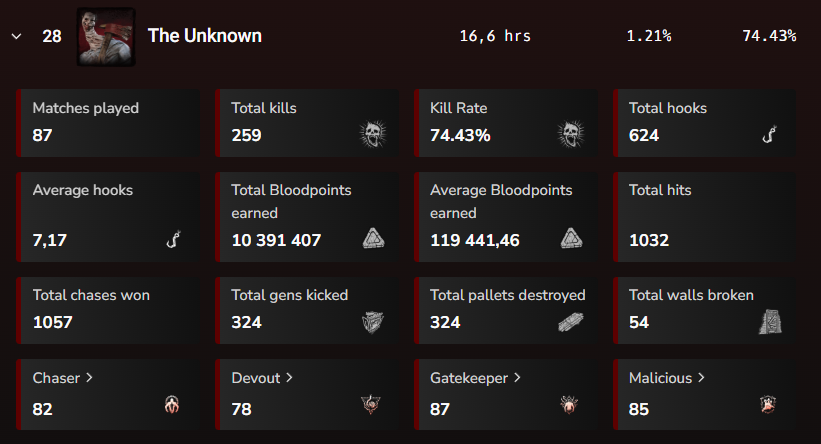The height and width of the screenshot is (444, 821).
Task: Click the skull icon in Total kills card
Action: point(373,134)
